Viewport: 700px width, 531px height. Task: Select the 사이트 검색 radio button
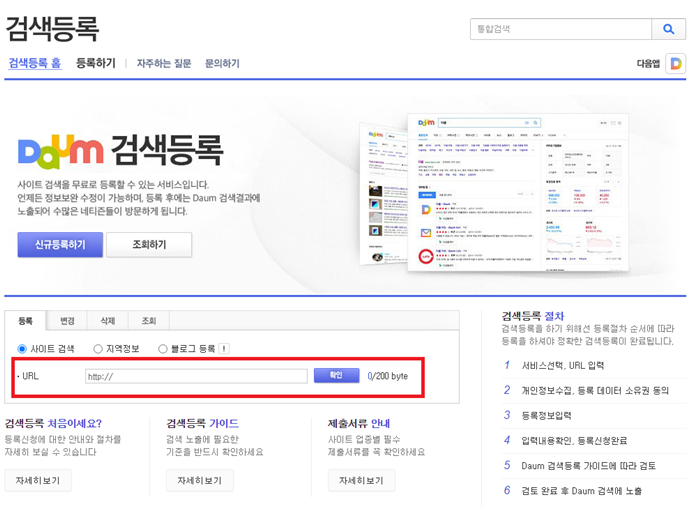22,349
